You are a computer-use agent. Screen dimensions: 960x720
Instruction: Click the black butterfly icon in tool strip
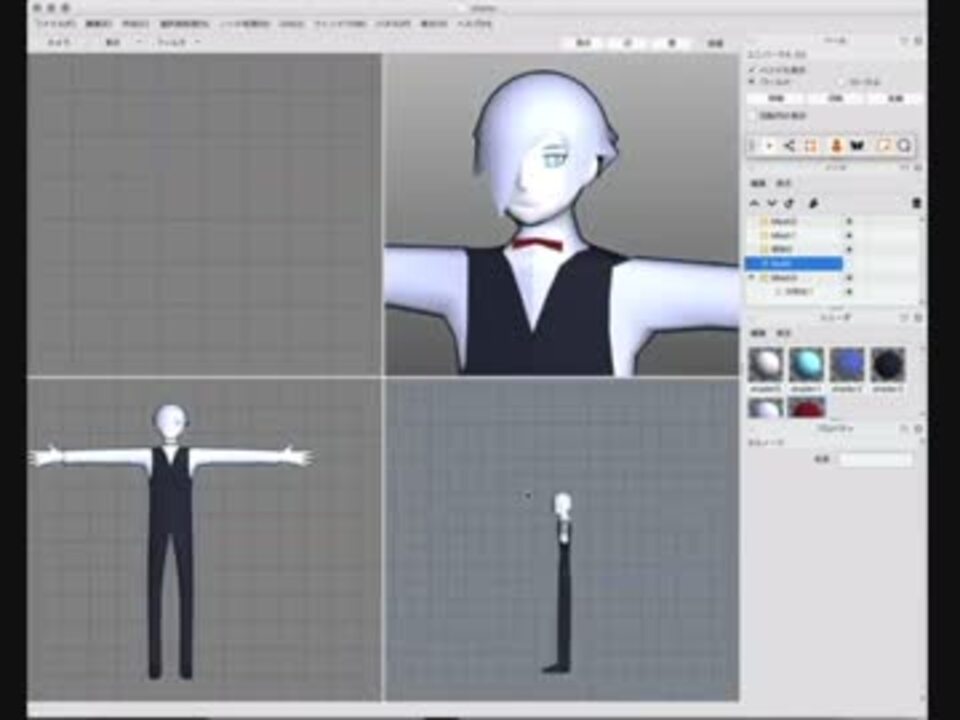point(857,146)
